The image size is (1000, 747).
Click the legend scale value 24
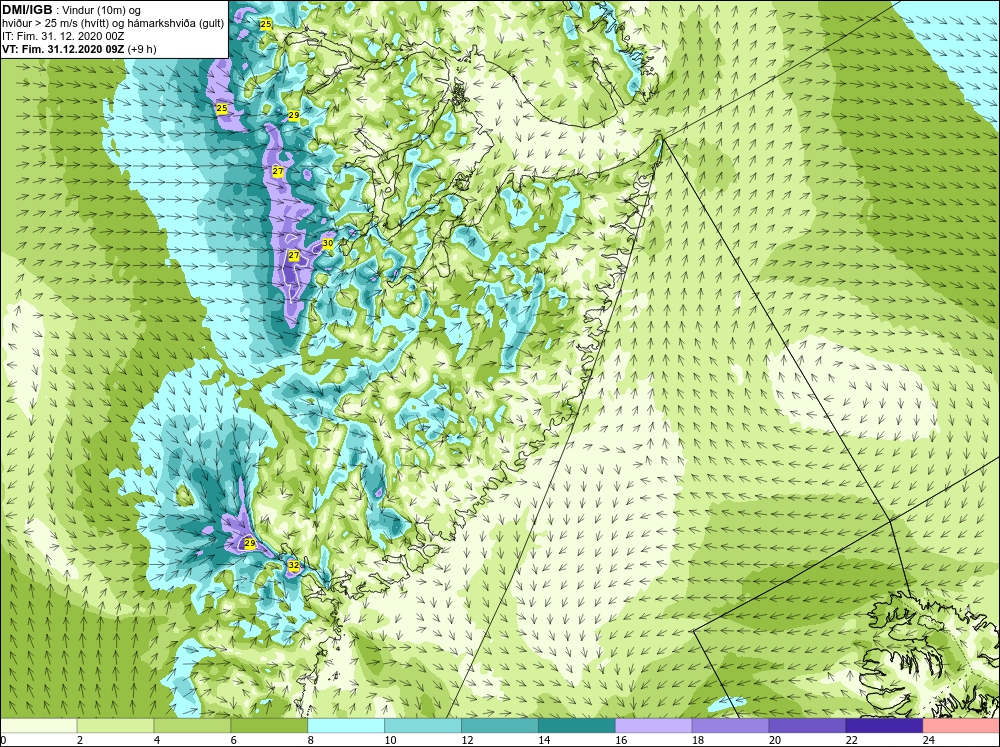929,740
